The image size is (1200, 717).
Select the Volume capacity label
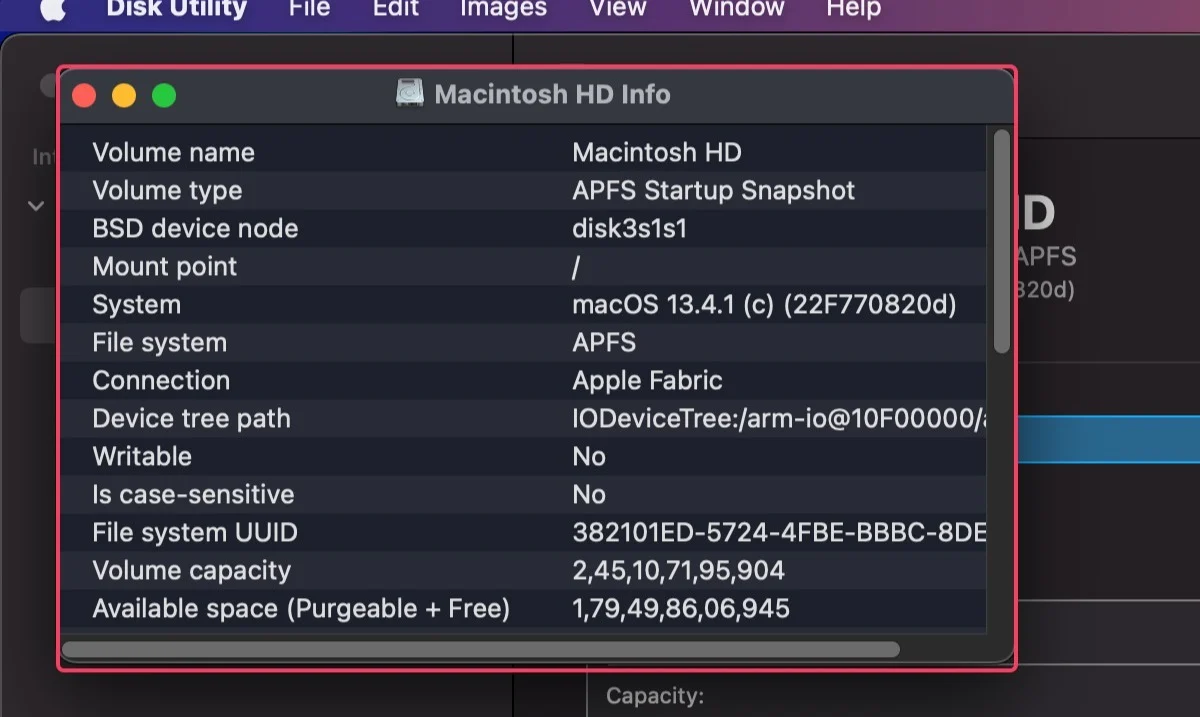pyautogui.click(x=191, y=571)
